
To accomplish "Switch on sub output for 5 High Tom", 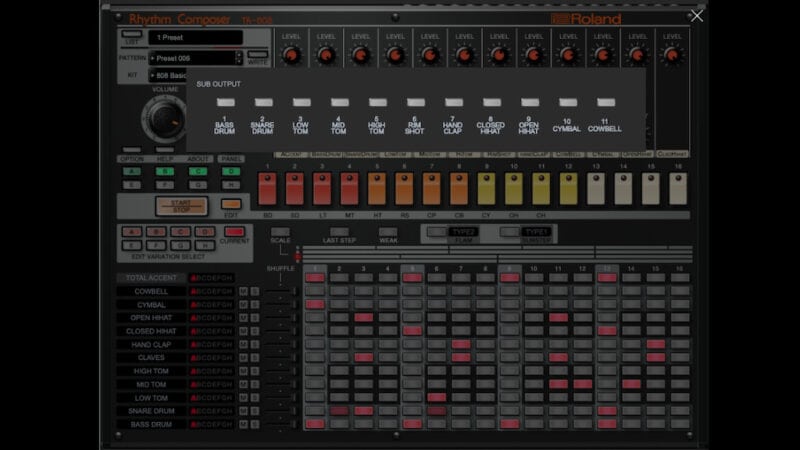I will coord(378,103).
